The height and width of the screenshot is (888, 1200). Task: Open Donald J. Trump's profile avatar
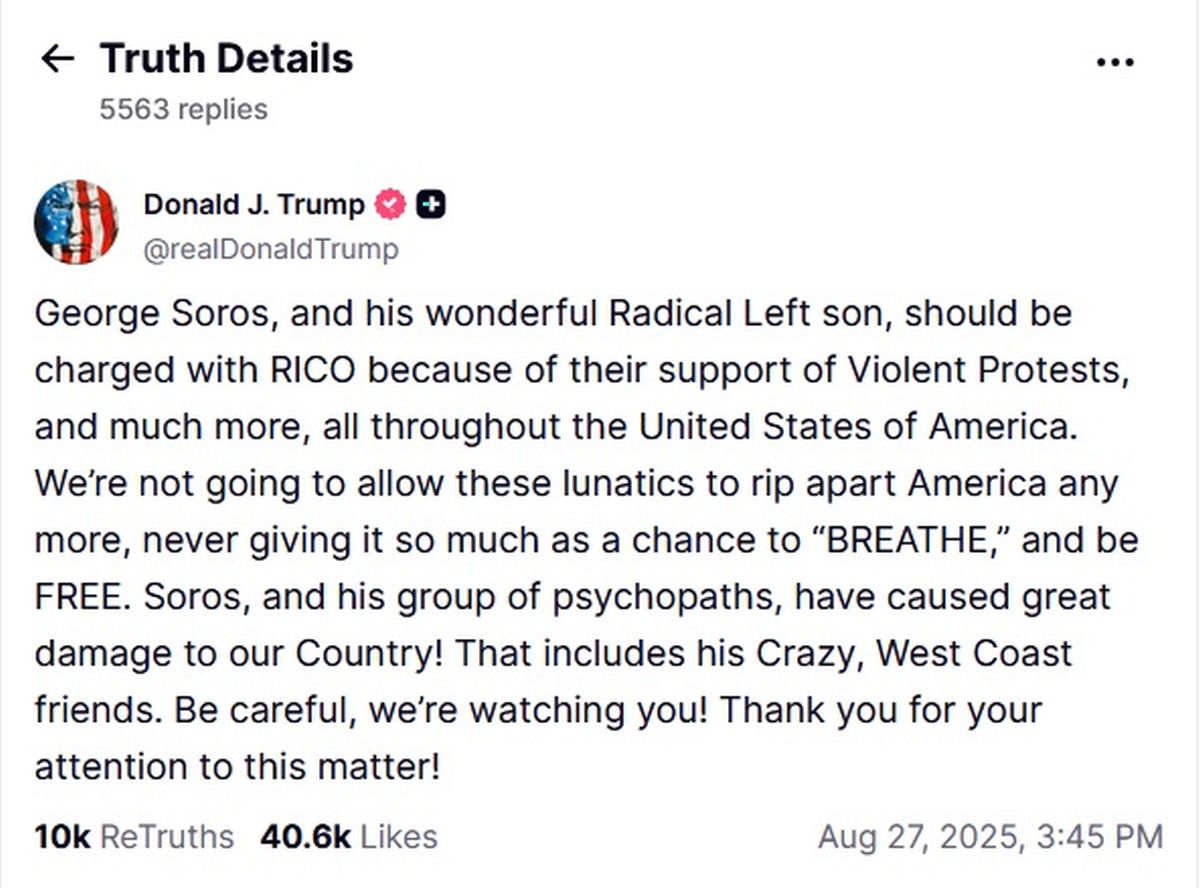(76, 222)
